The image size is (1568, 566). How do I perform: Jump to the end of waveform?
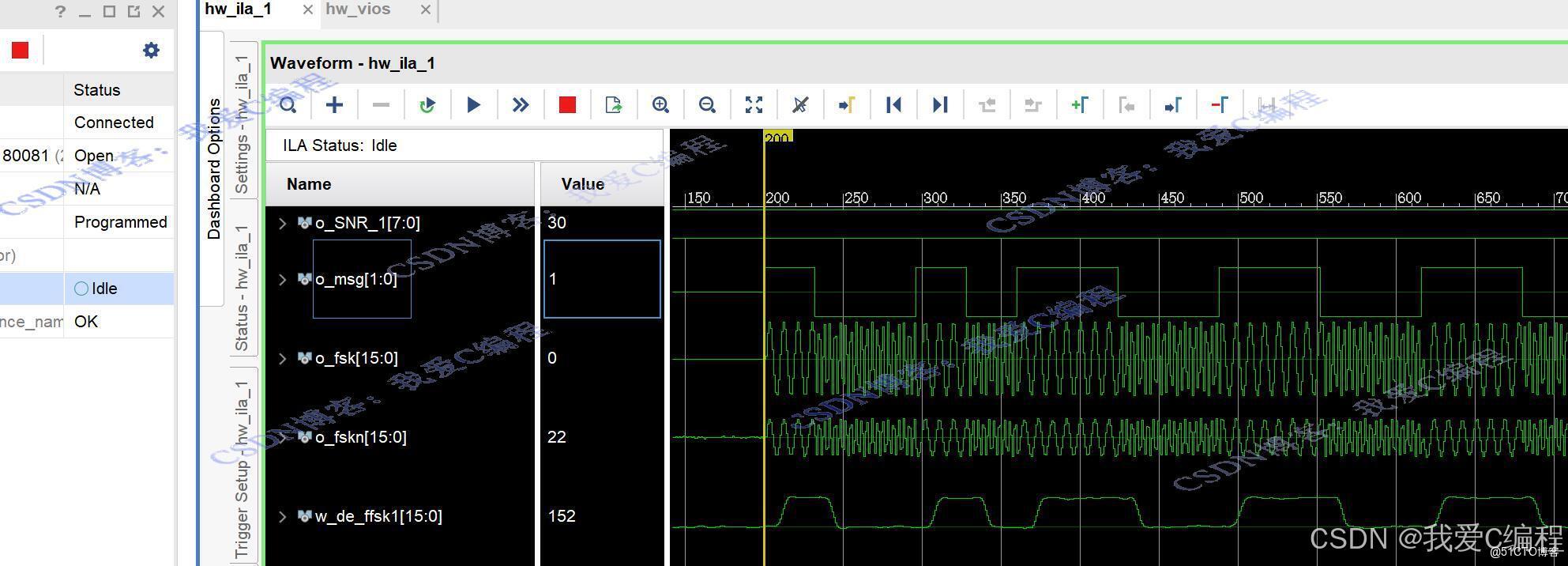(x=940, y=105)
